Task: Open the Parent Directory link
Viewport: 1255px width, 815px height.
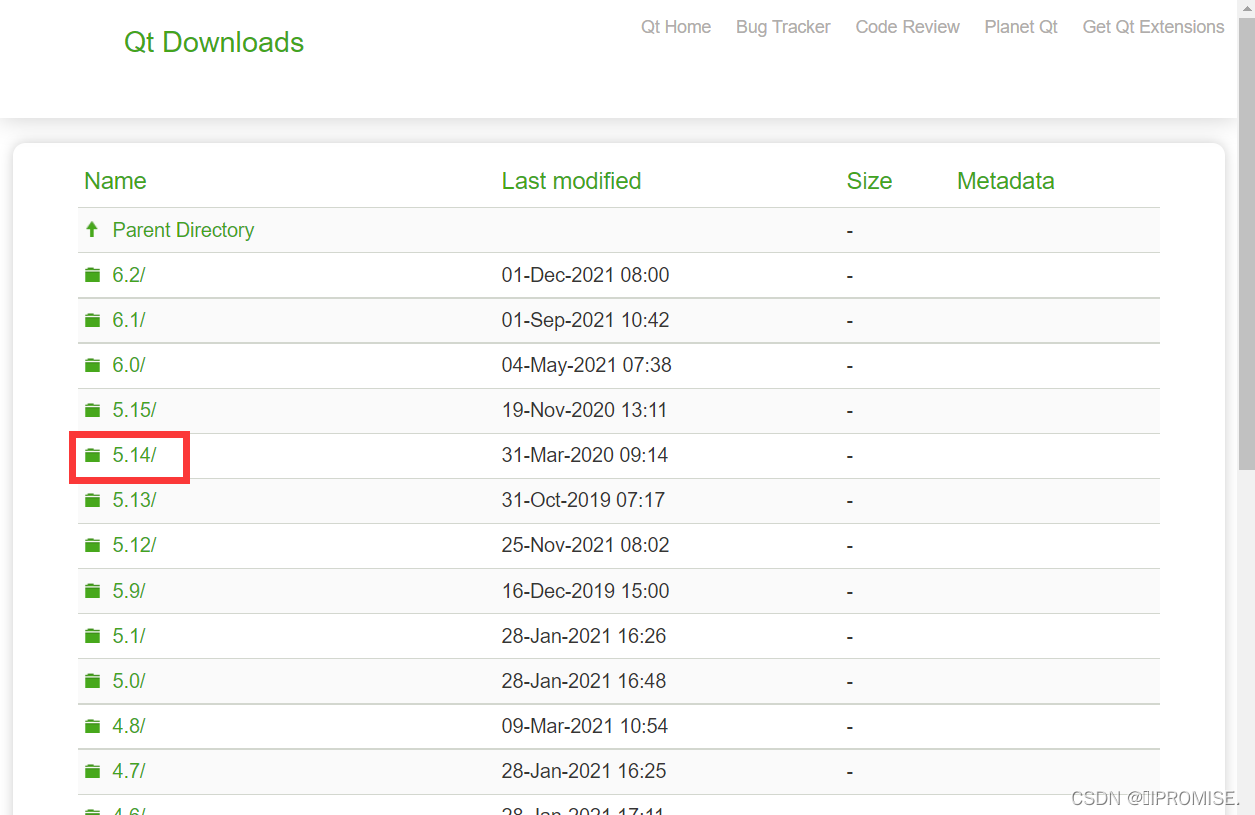Action: click(183, 230)
